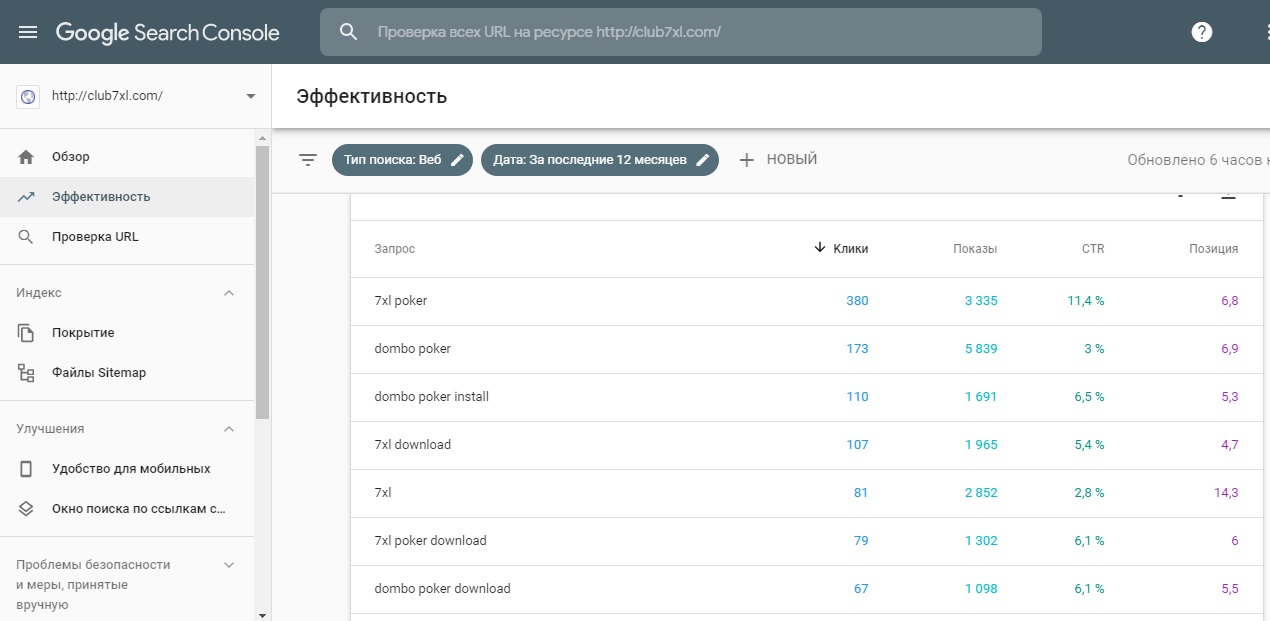Click the magnifier icon next to Проверка URL
This screenshot has height=621, width=1270.
[x=27, y=237]
